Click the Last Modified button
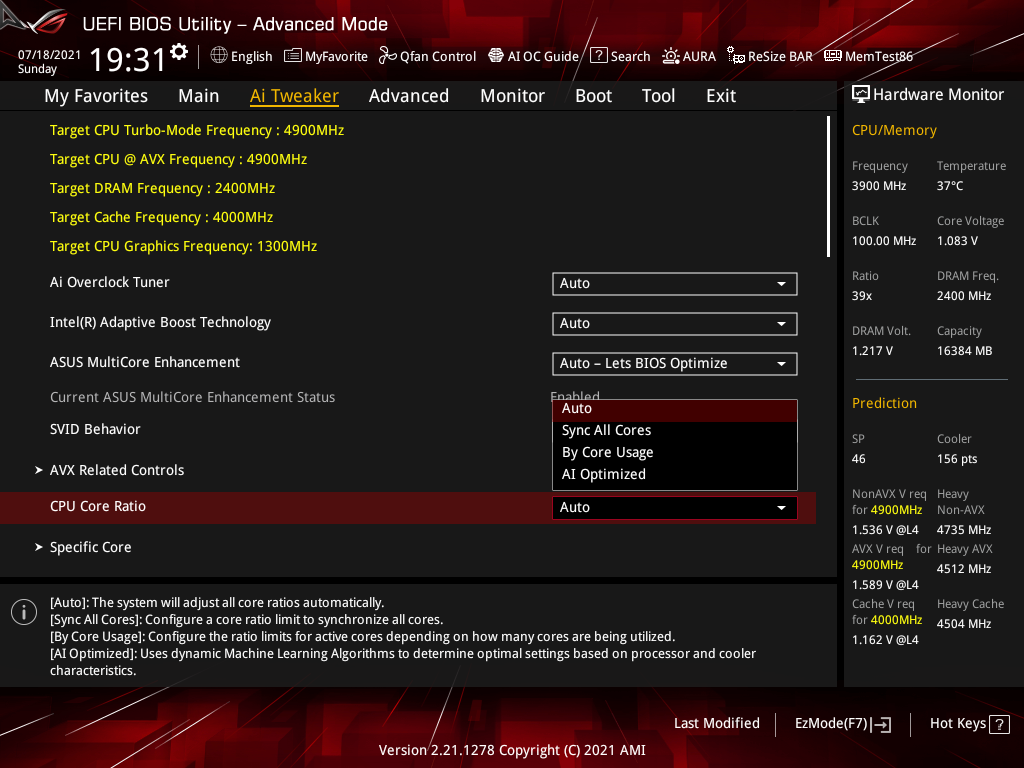1024x768 pixels. pos(716,723)
